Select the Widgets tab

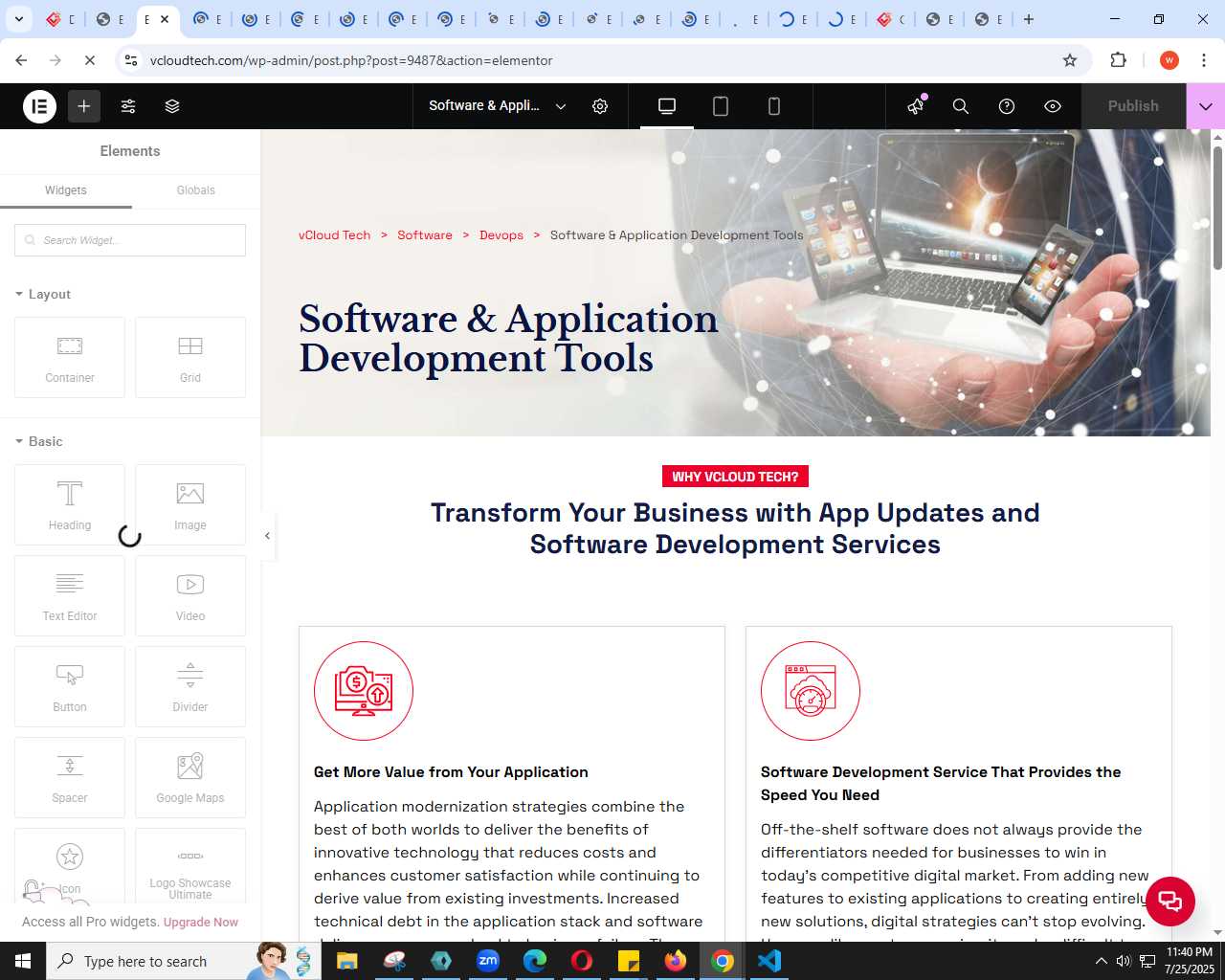pos(66,190)
